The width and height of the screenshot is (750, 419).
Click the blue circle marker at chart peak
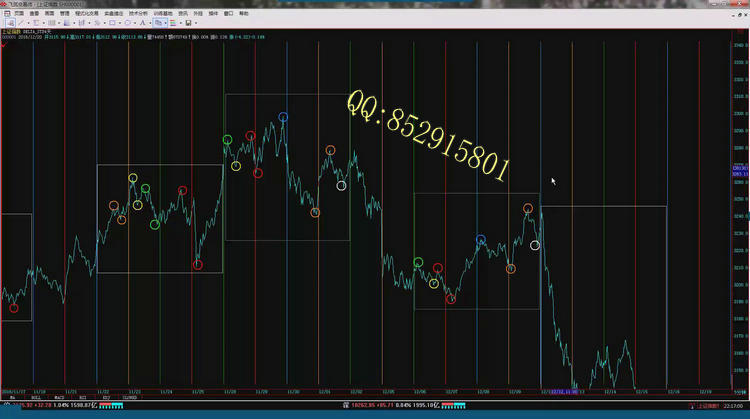(284, 117)
